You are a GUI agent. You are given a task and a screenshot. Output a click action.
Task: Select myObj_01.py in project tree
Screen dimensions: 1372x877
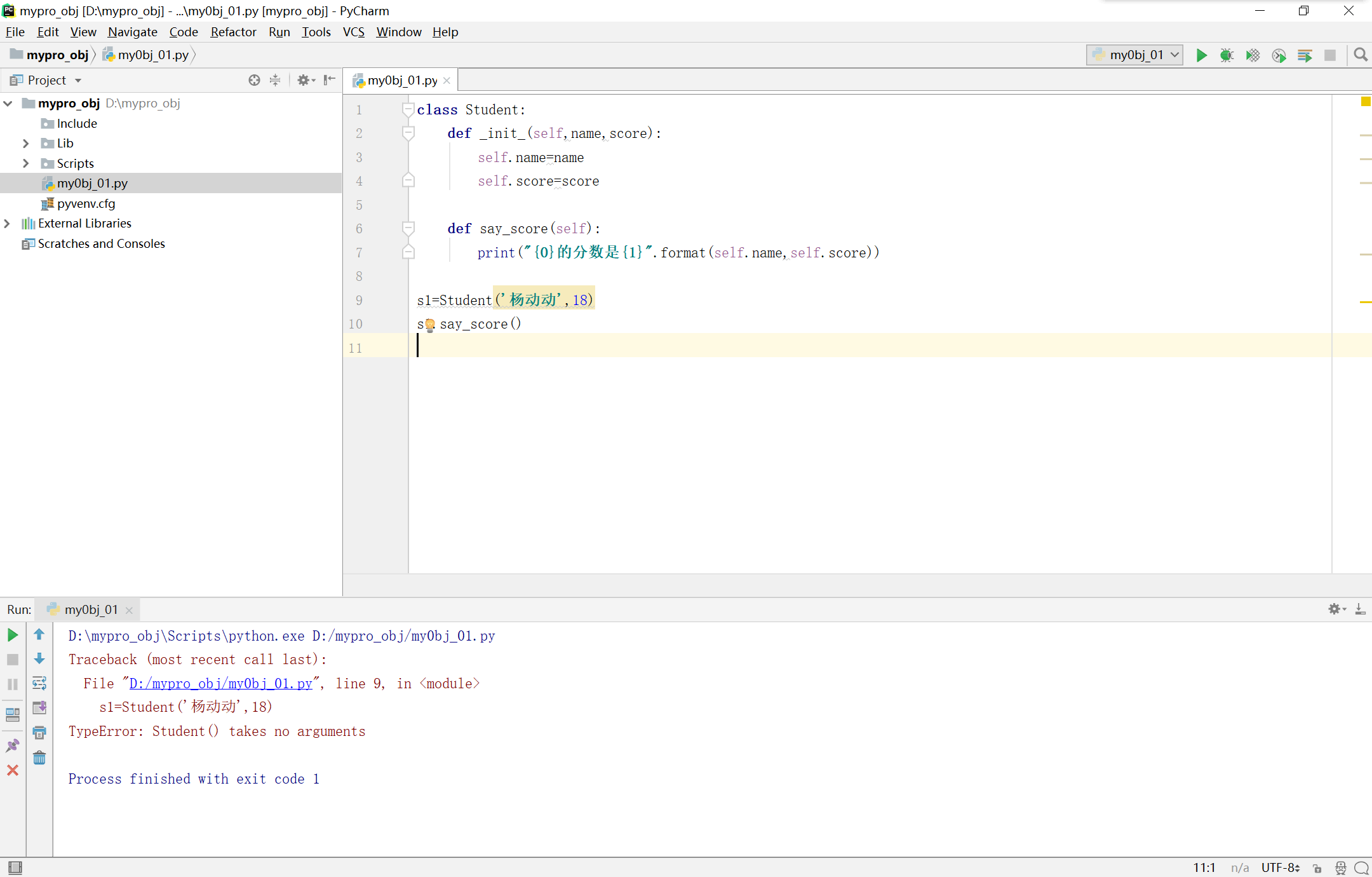tap(92, 183)
